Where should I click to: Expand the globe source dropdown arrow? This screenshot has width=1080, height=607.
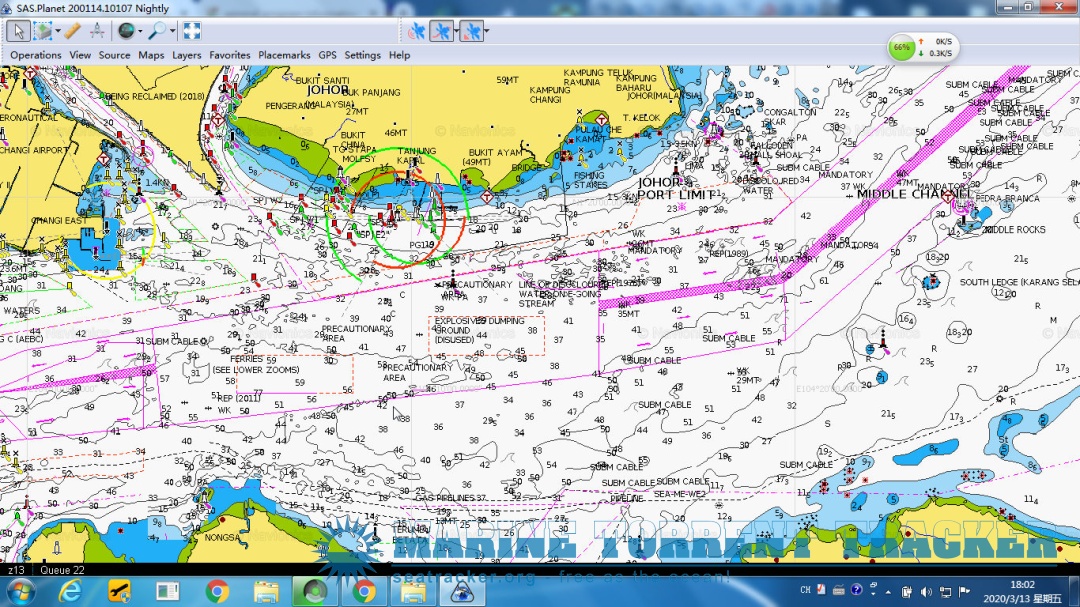140,31
